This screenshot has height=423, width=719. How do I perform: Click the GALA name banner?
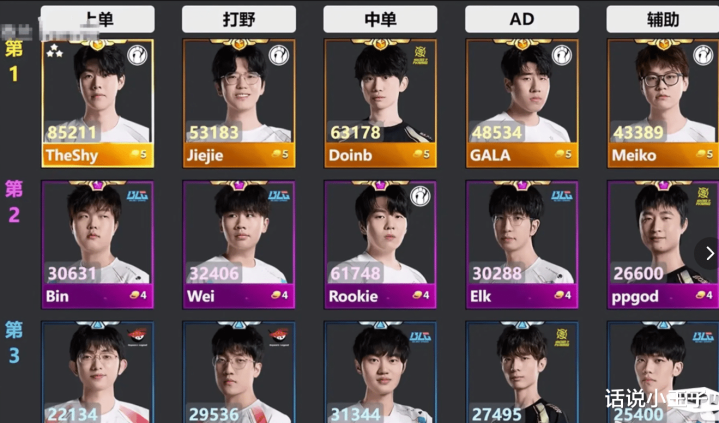click(x=522, y=155)
